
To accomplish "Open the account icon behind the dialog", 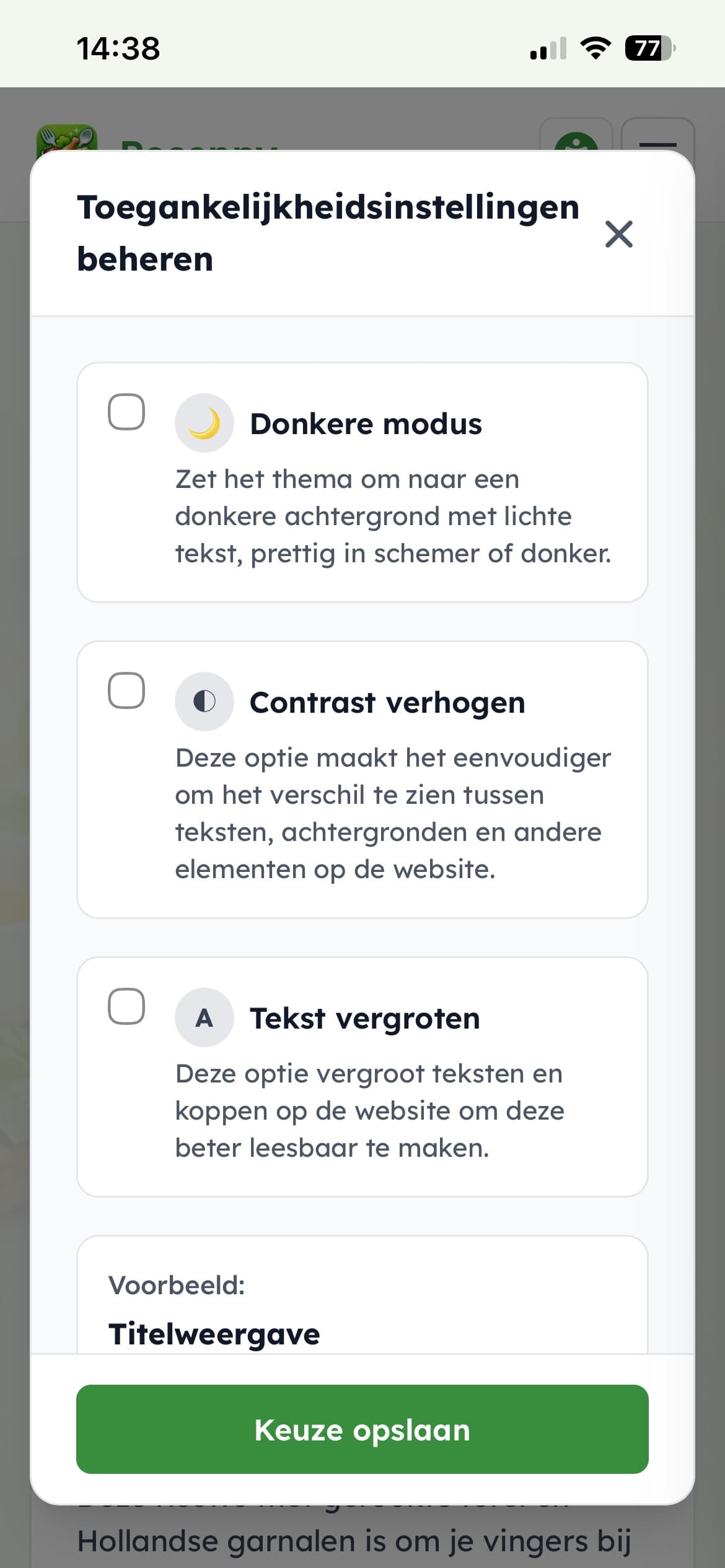I will tap(576, 144).
